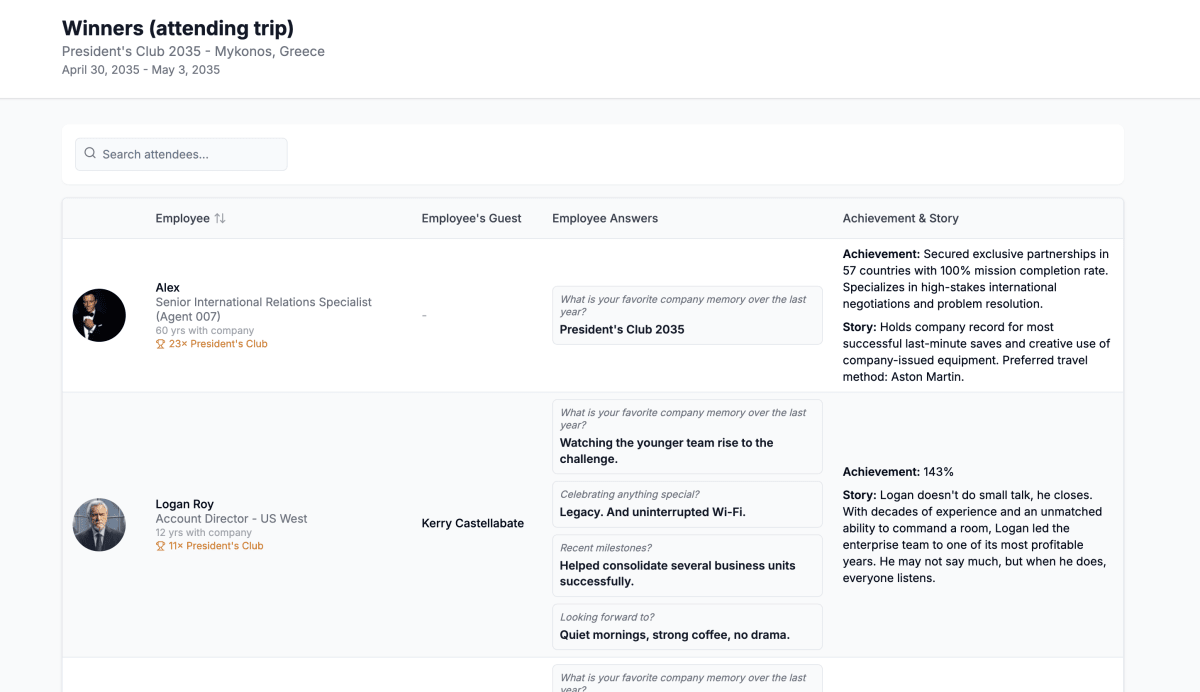Image resolution: width=1200 pixels, height=692 pixels.
Task: Sort by the Employee column header
Action: [183, 218]
